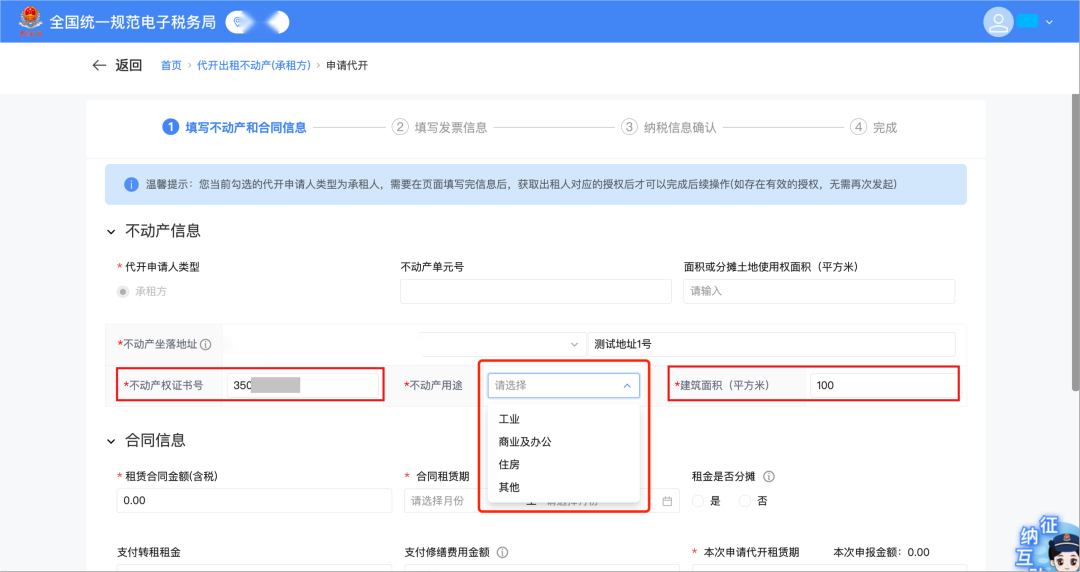The width and height of the screenshot is (1080, 572).
Task: Select 否 for 租金是否分摊
Action: point(745,501)
